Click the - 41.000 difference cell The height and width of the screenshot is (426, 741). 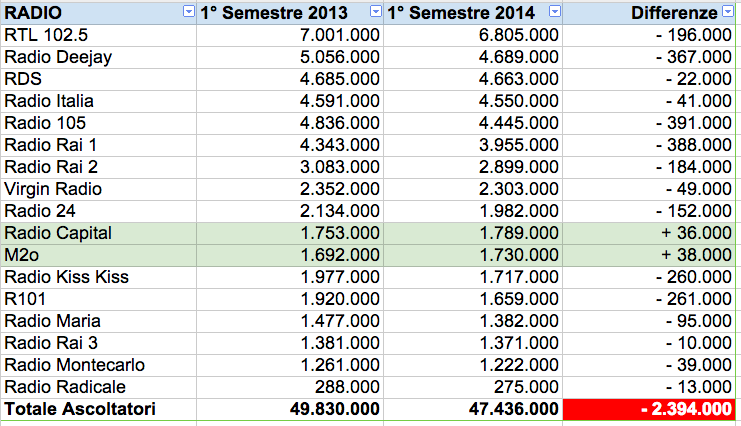pos(649,102)
